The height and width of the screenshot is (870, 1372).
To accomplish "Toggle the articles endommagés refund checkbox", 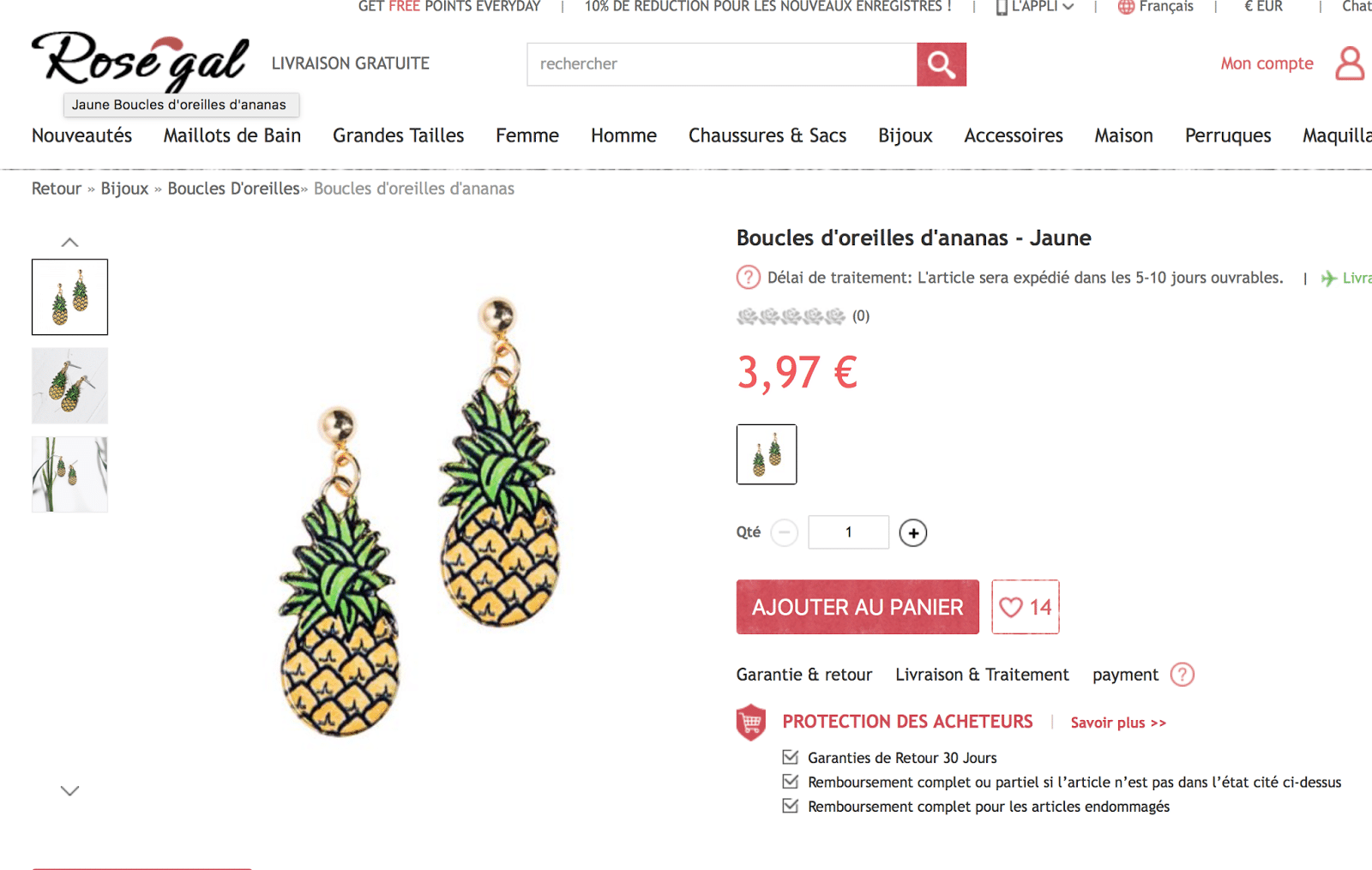I will [791, 806].
